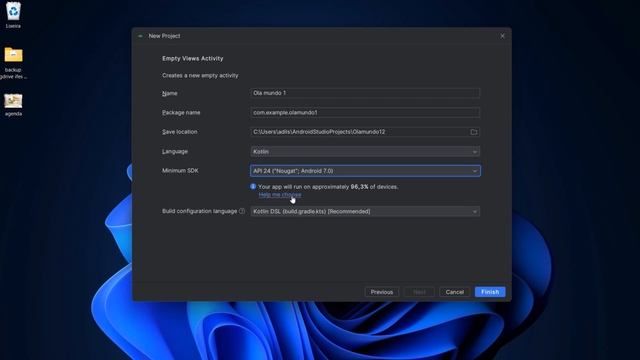Click the New Project window title

pos(164,36)
